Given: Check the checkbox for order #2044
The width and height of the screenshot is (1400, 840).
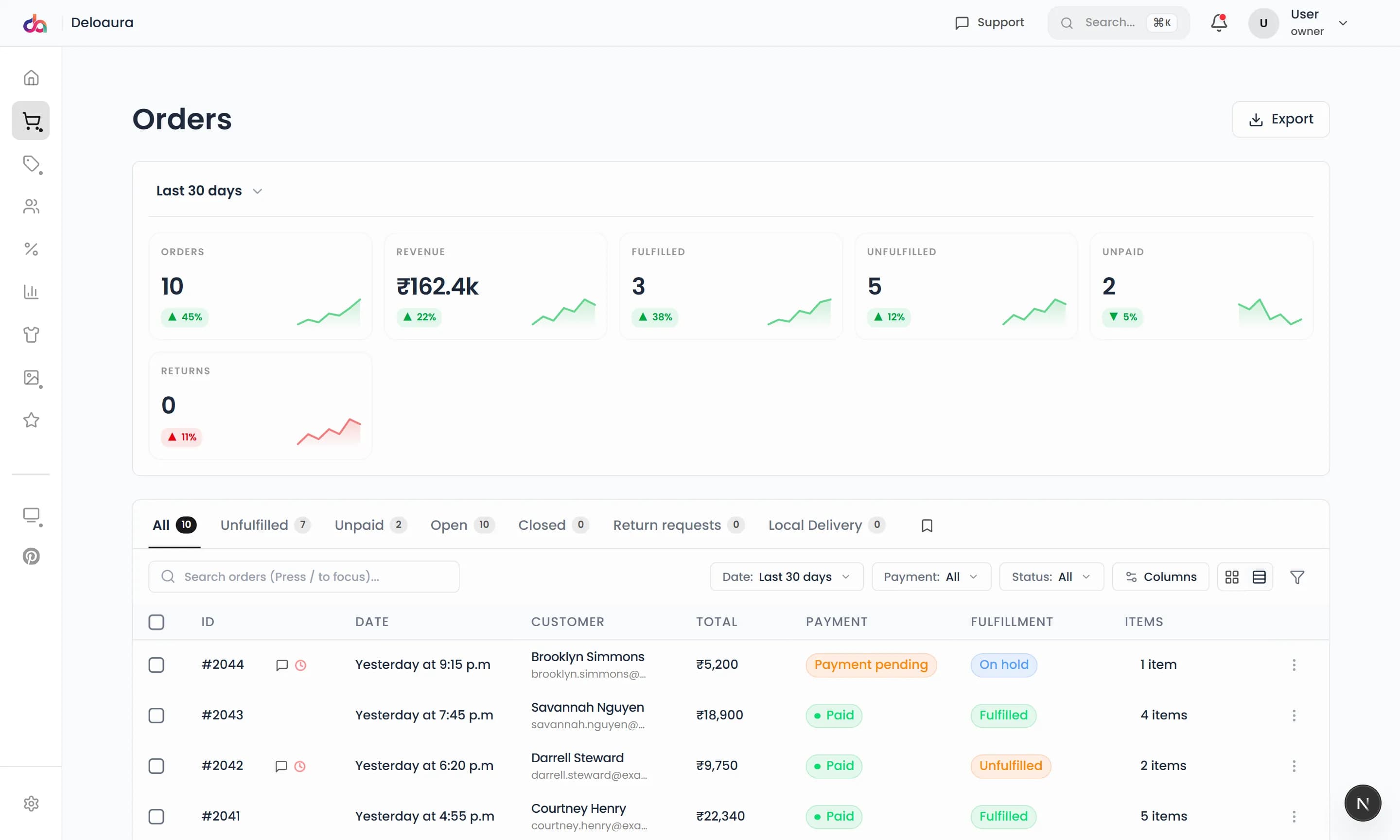Looking at the screenshot, I should coord(156,665).
